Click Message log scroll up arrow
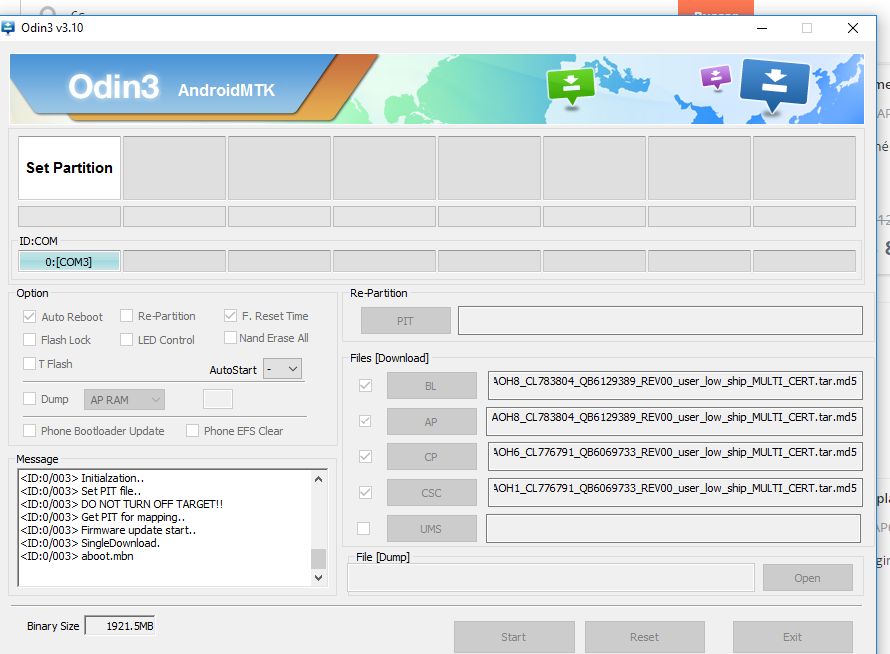 click(318, 479)
